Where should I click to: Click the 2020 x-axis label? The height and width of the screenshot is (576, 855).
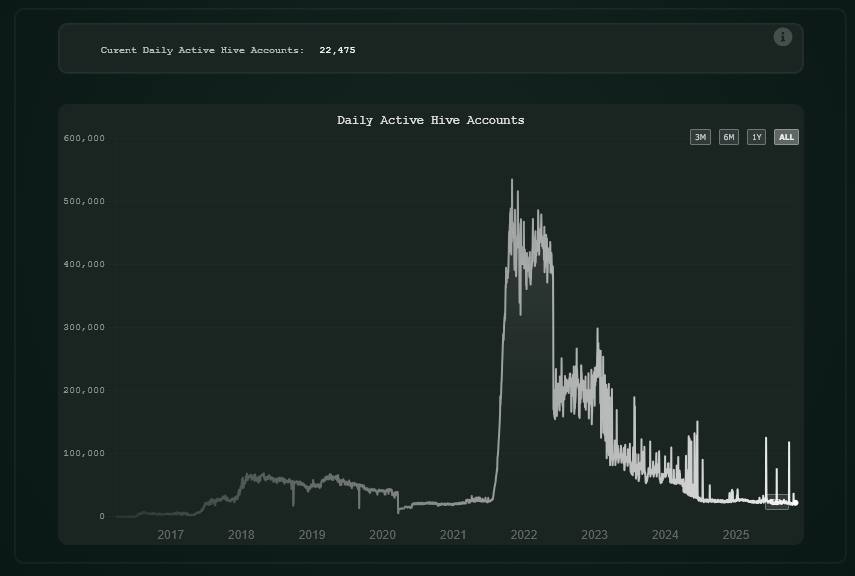pos(382,535)
